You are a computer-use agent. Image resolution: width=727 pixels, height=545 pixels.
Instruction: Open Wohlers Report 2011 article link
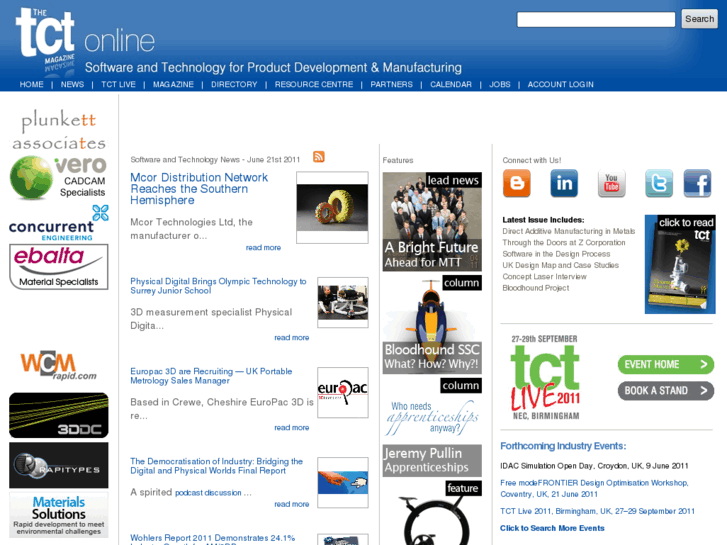pos(212,539)
